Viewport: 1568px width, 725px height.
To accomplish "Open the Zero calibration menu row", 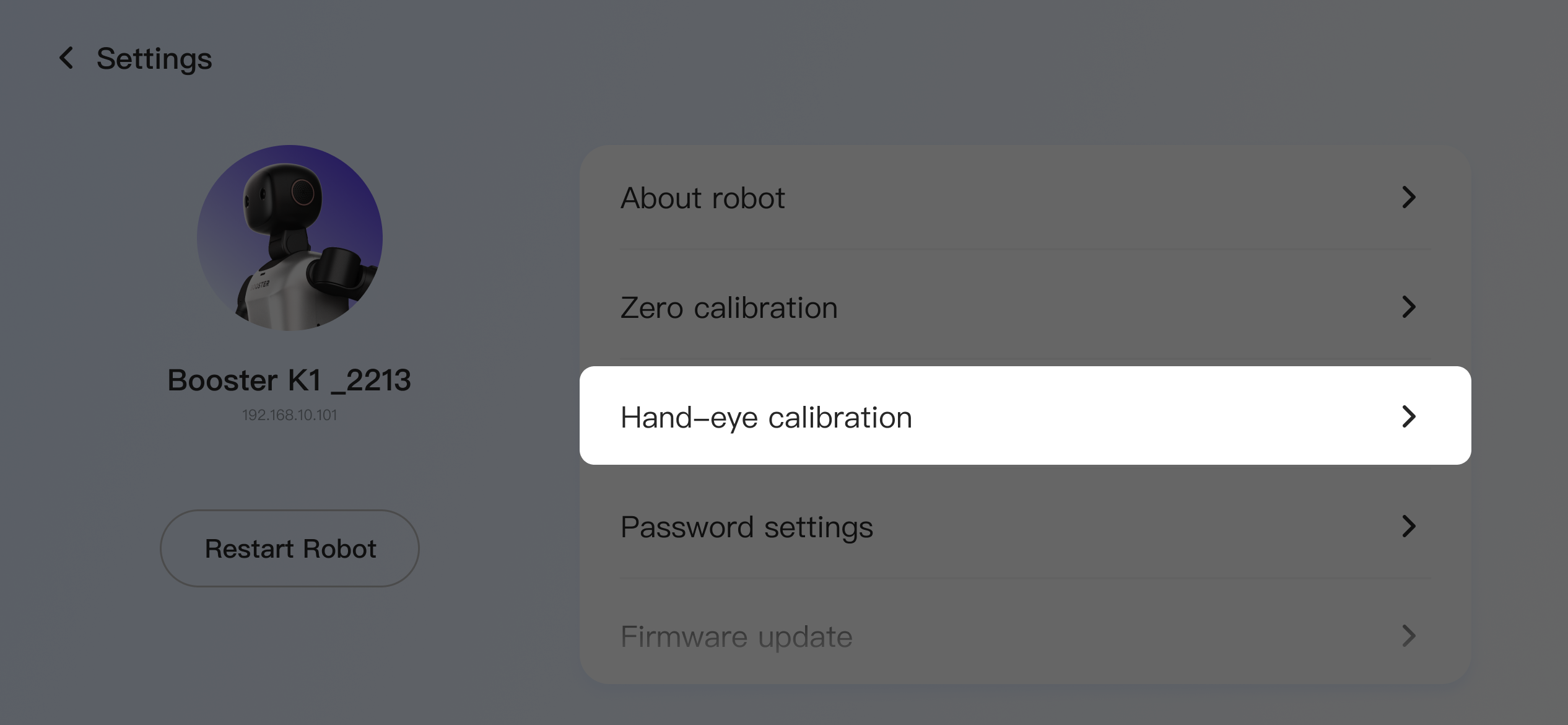I will (1025, 307).
